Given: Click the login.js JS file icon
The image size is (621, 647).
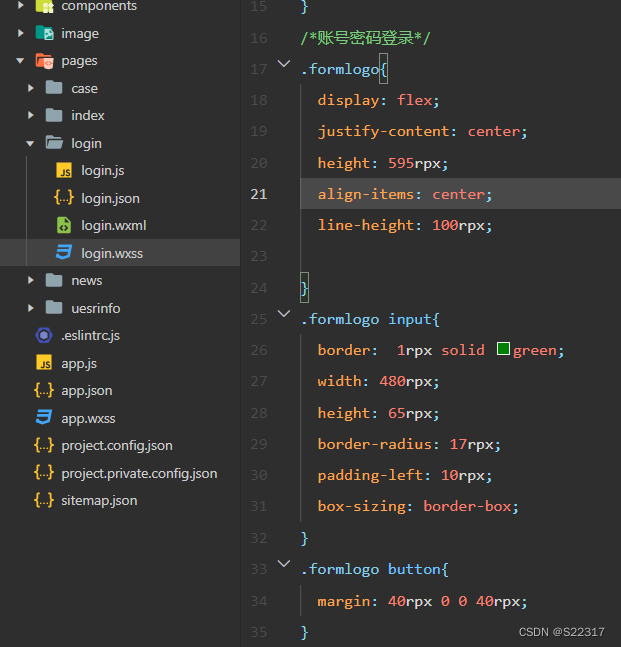Looking at the screenshot, I should pos(64,170).
